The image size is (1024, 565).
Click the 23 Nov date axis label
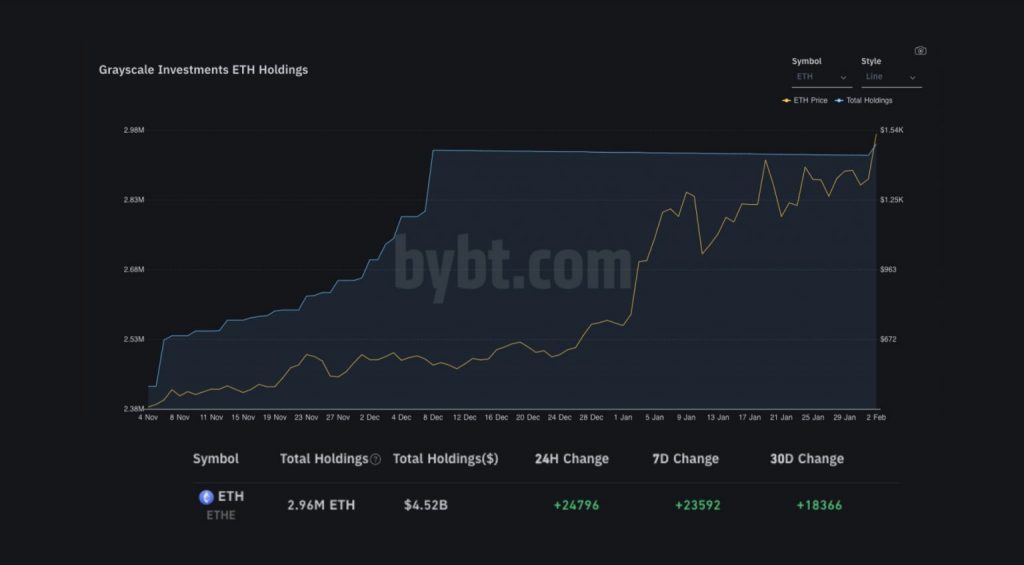(x=306, y=417)
